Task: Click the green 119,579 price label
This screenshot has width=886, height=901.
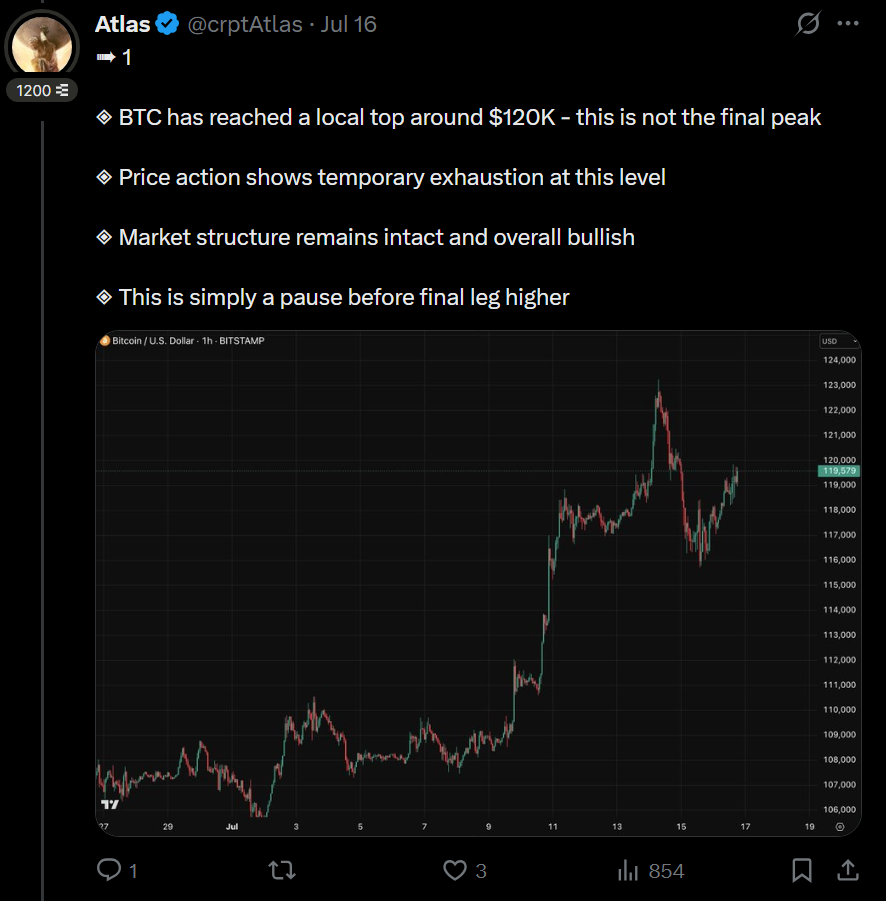Action: (x=837, y=470)
